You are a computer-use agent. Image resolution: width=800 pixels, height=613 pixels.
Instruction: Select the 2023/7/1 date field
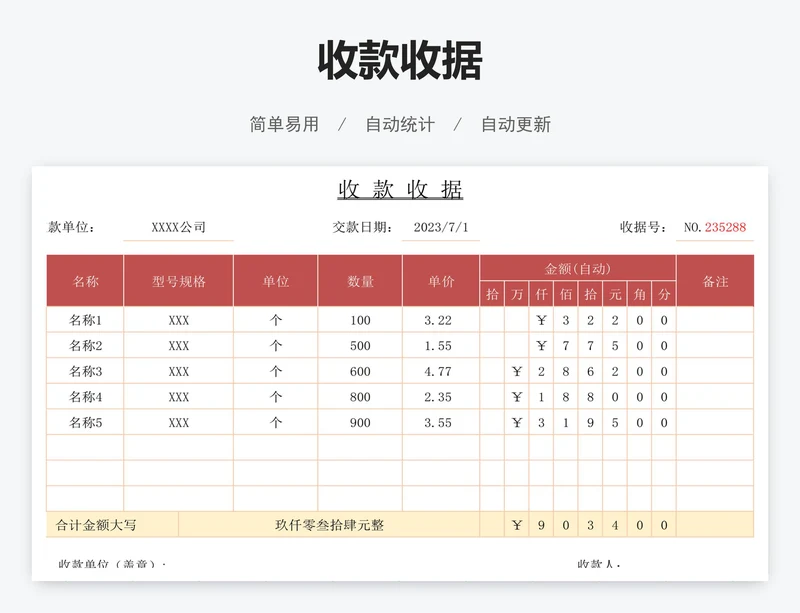click(x=441, y=227)
